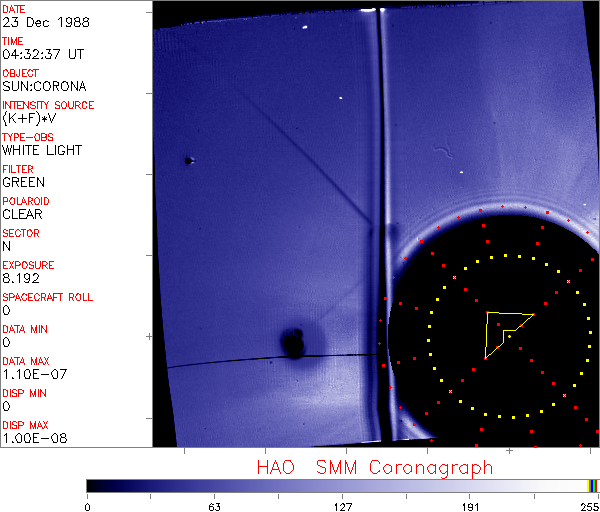Click the large dark blob above the horizontal line
Viewport: 600px width, 512px height.
click(293, 343)
